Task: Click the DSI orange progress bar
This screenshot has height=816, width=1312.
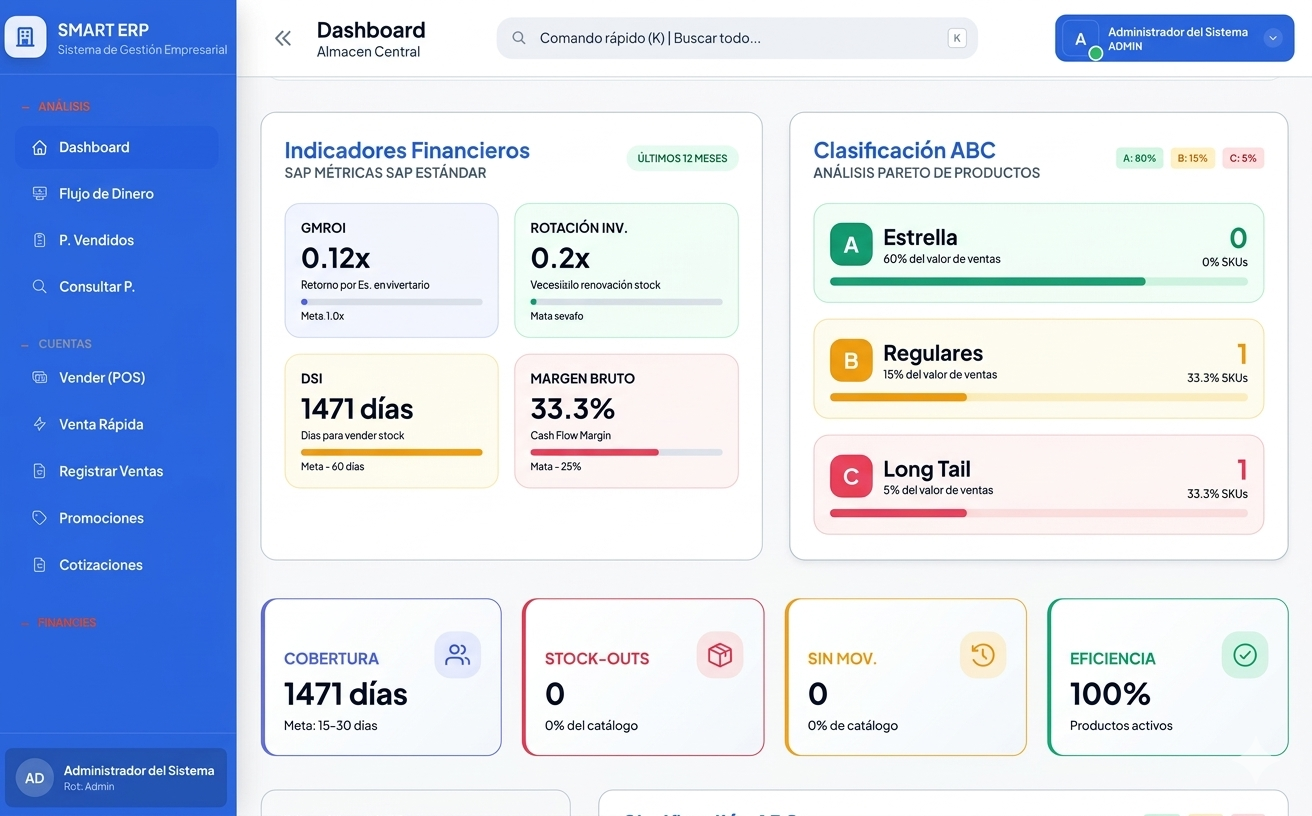Action: pyautogui.click(x=392, y=452)
